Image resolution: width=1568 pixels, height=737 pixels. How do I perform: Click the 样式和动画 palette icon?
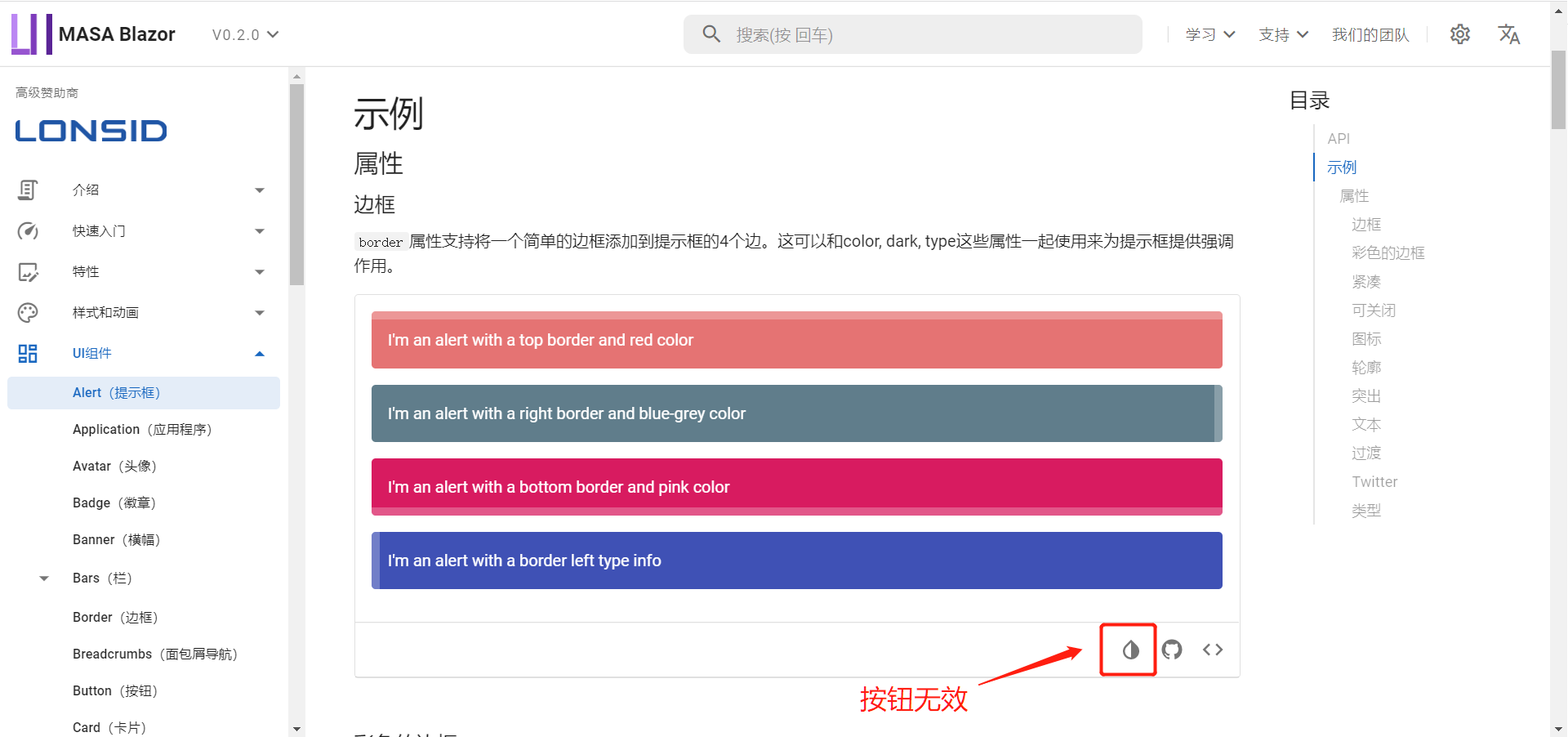point(28,312)
